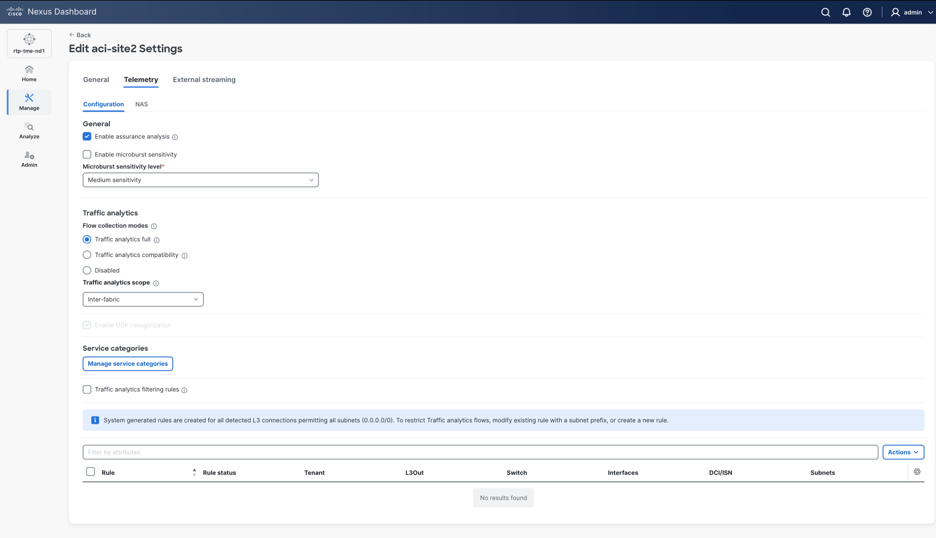This screenshot has height=538, width=936.
Task: Click Enable UDP categorization checkbox
Action: [x=87, y=325]
